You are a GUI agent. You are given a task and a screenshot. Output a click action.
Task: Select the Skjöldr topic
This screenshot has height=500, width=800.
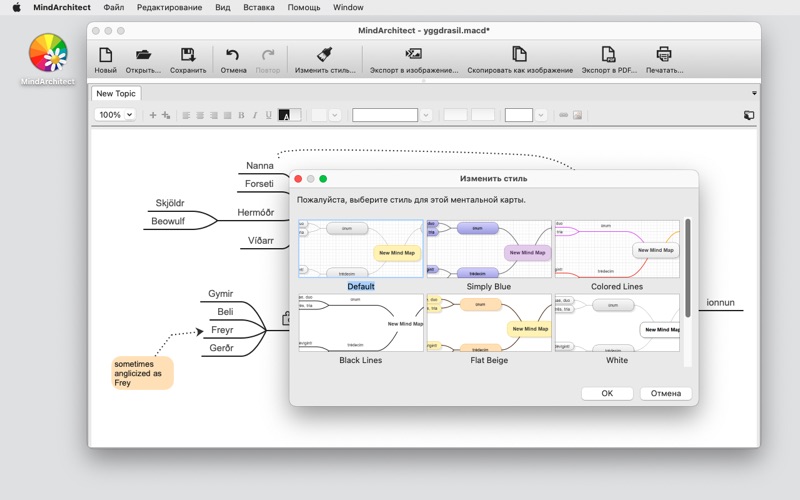coord(170,203)
